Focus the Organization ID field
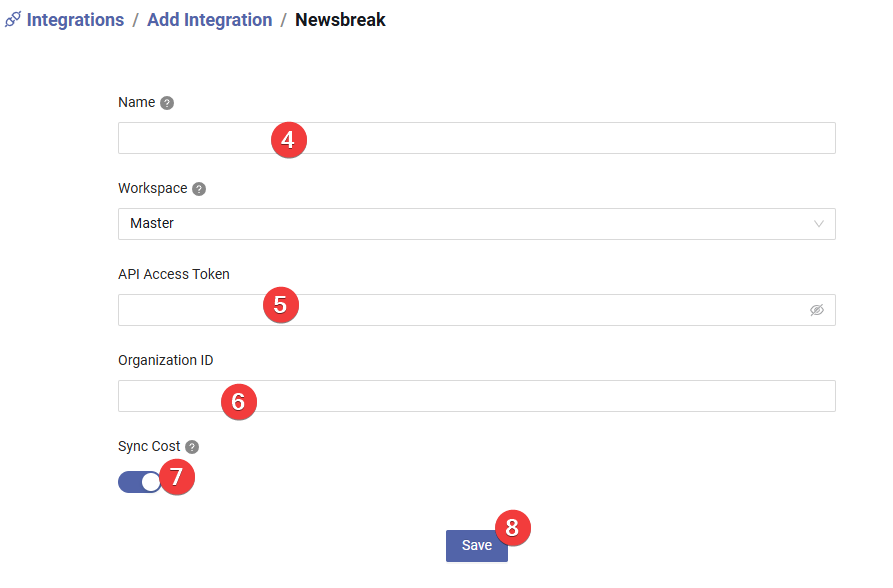 [x=477, y=396]
